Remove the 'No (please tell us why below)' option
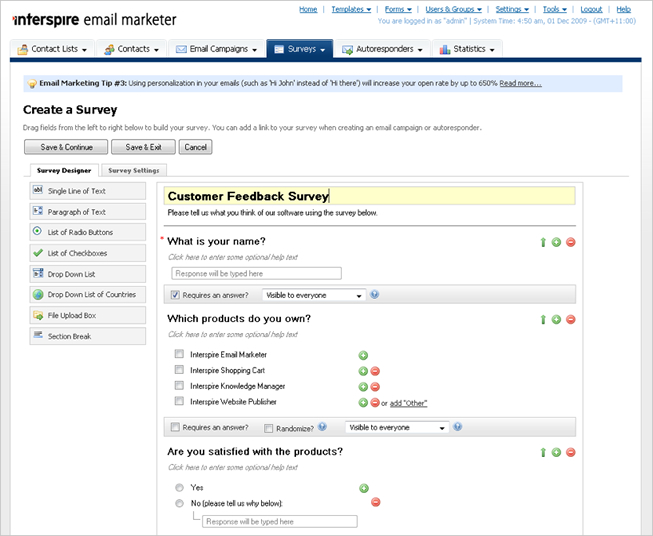Viewport: 653px width, 536px height. click(x=376, y=502)
